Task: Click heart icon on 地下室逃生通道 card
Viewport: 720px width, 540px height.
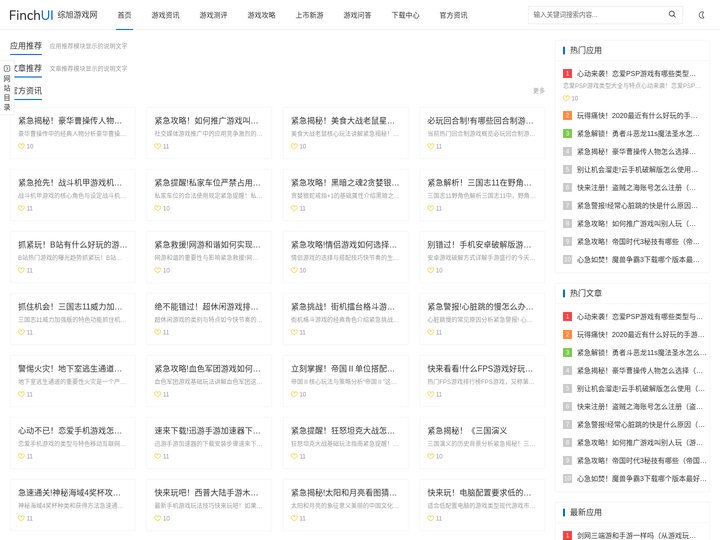Action: coord(21,394)
